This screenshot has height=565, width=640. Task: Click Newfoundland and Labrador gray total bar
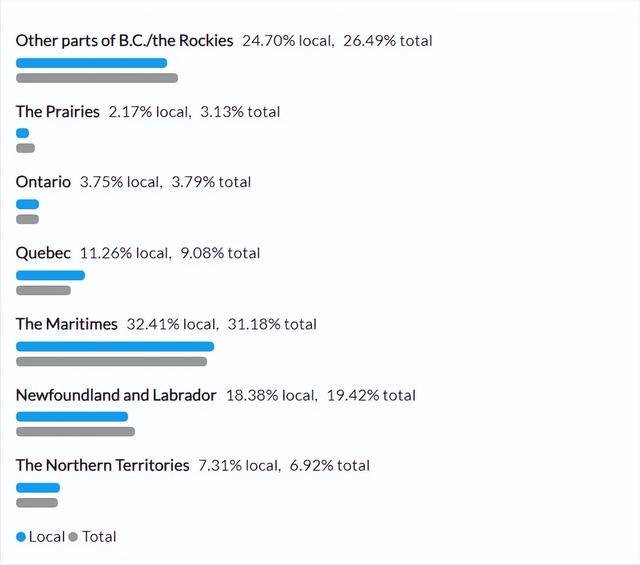[76, 432]
